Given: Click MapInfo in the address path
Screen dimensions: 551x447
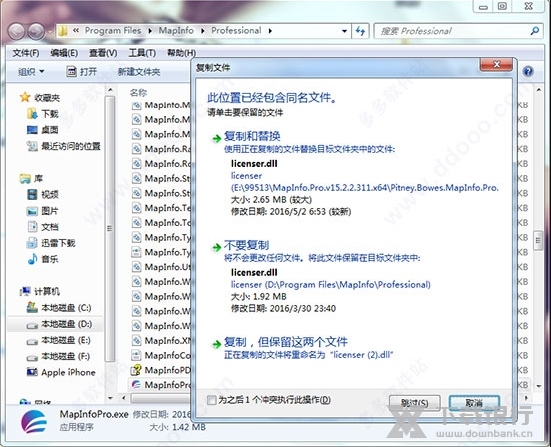Looking at the screenshot, I should tap(176, 31).
